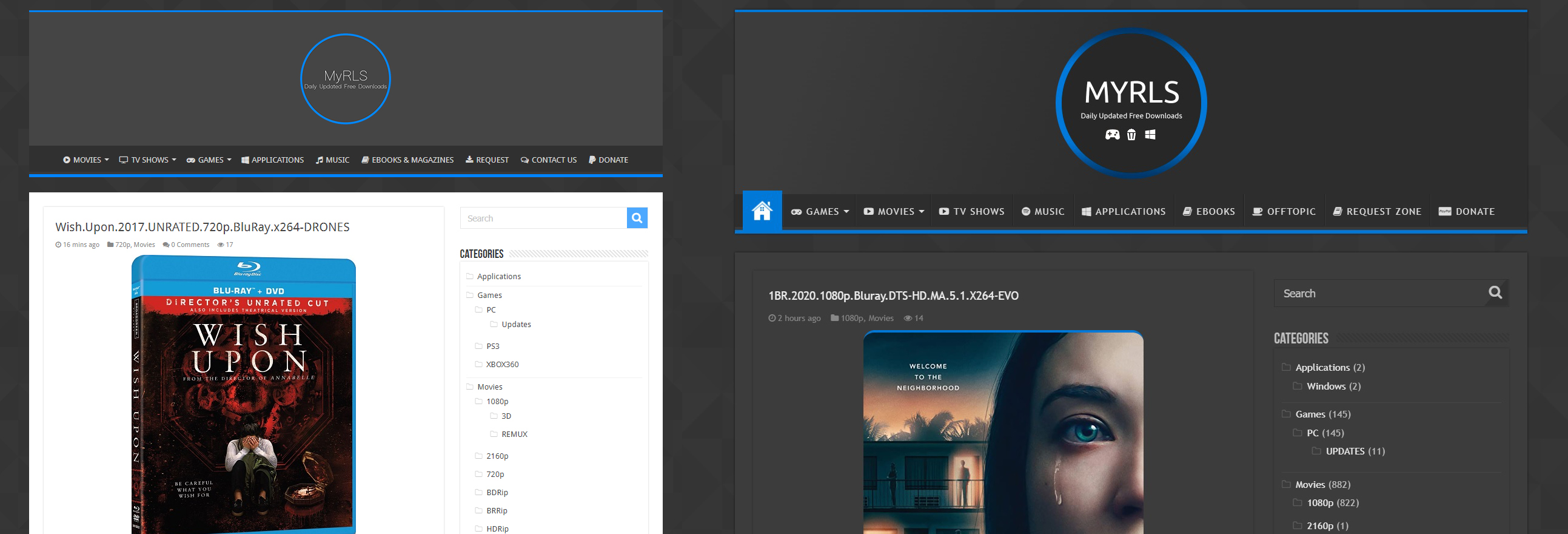Expand the TV SHOWS dropdown menu
This screenshot has height=534, width=1568.
[x=148, y=160]
